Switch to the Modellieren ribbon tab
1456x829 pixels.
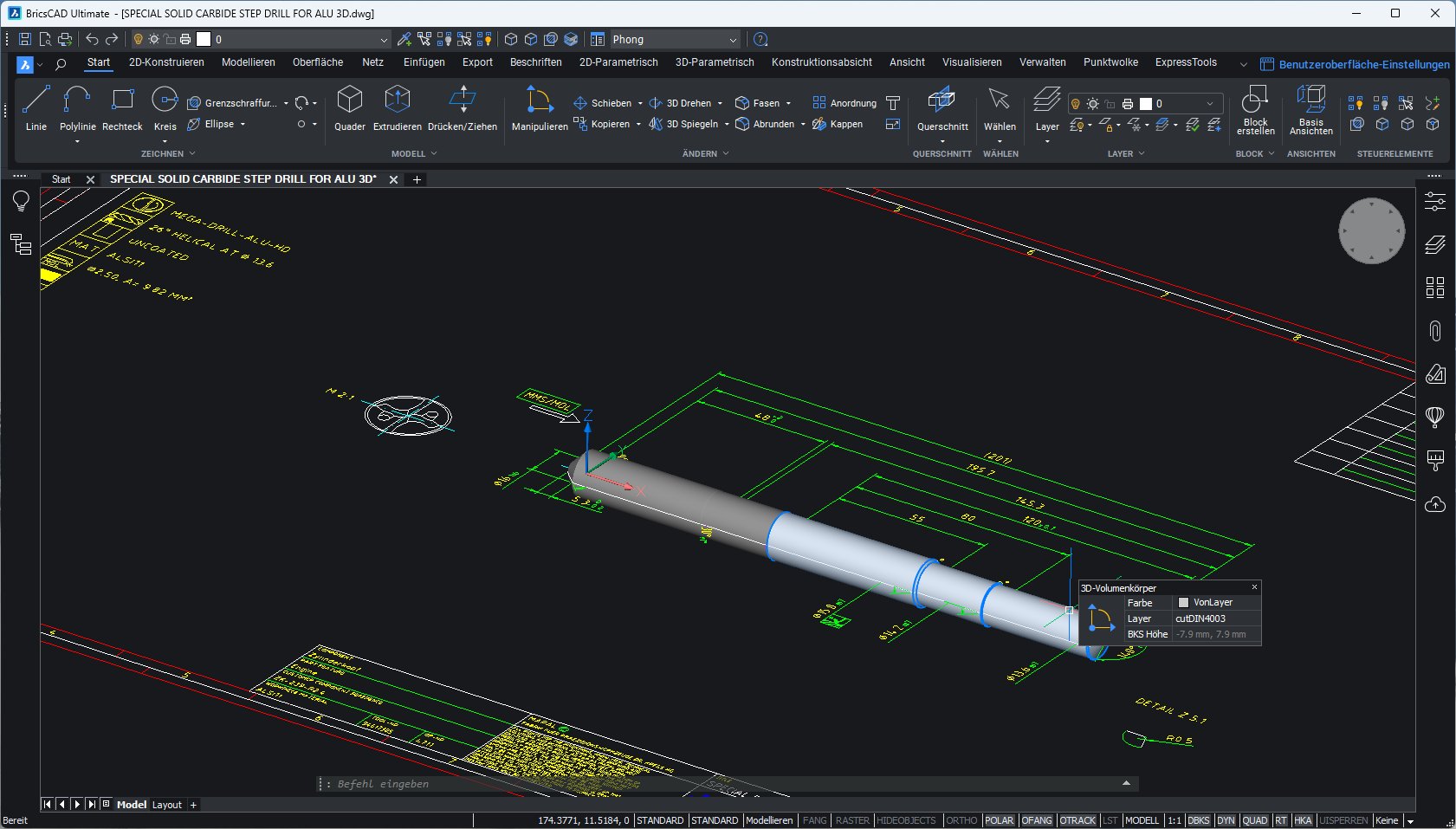pos(249,62)
